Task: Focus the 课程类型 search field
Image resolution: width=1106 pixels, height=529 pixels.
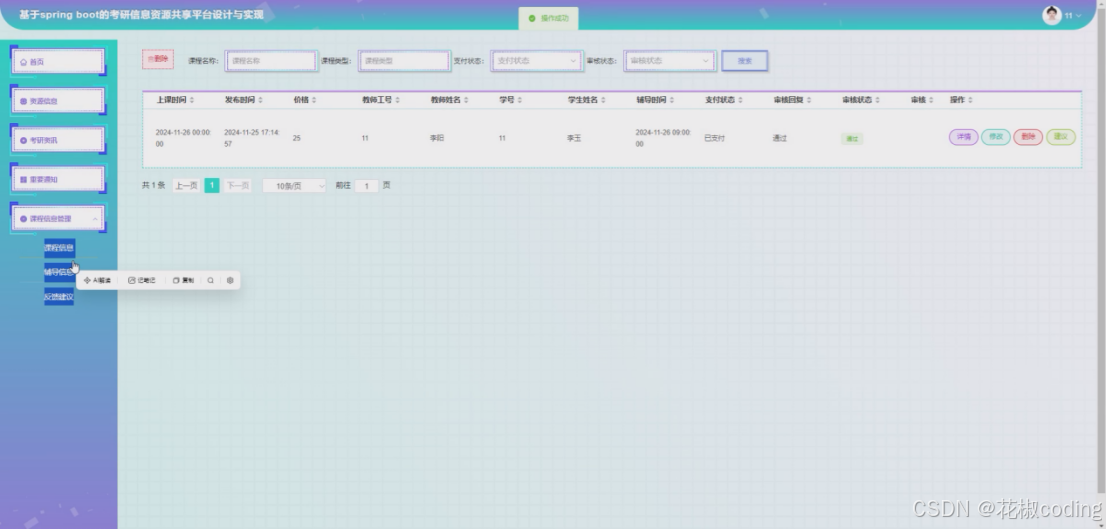Action: (x=404, y=61)
